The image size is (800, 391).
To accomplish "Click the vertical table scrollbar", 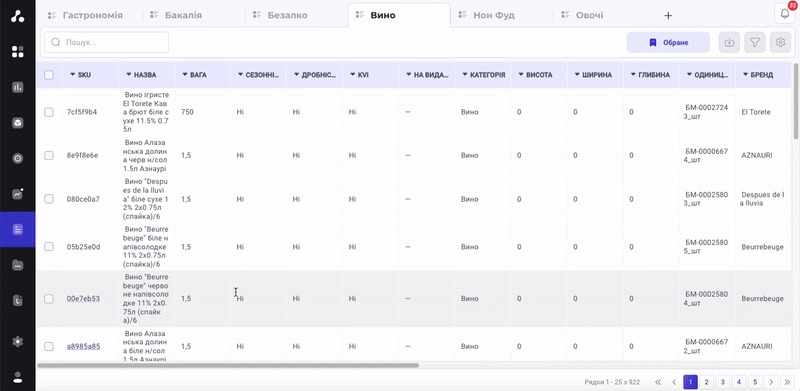I will 796,101.
